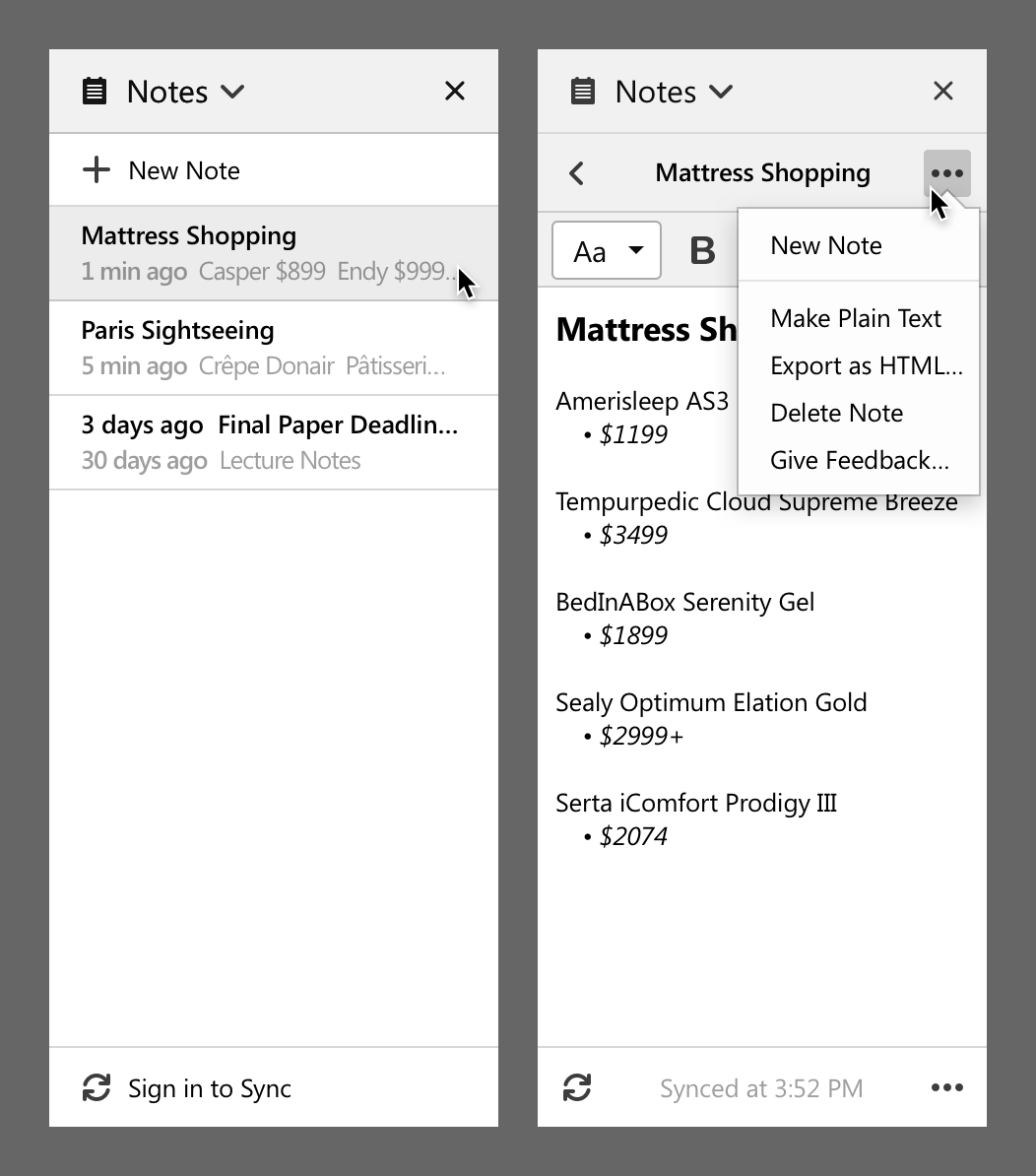Image resolution: width=1036 pixels, height=1176 pixels.
Task: Expand the Notes dropdown chevron in the left panel
Action: (x=233, y=92)
